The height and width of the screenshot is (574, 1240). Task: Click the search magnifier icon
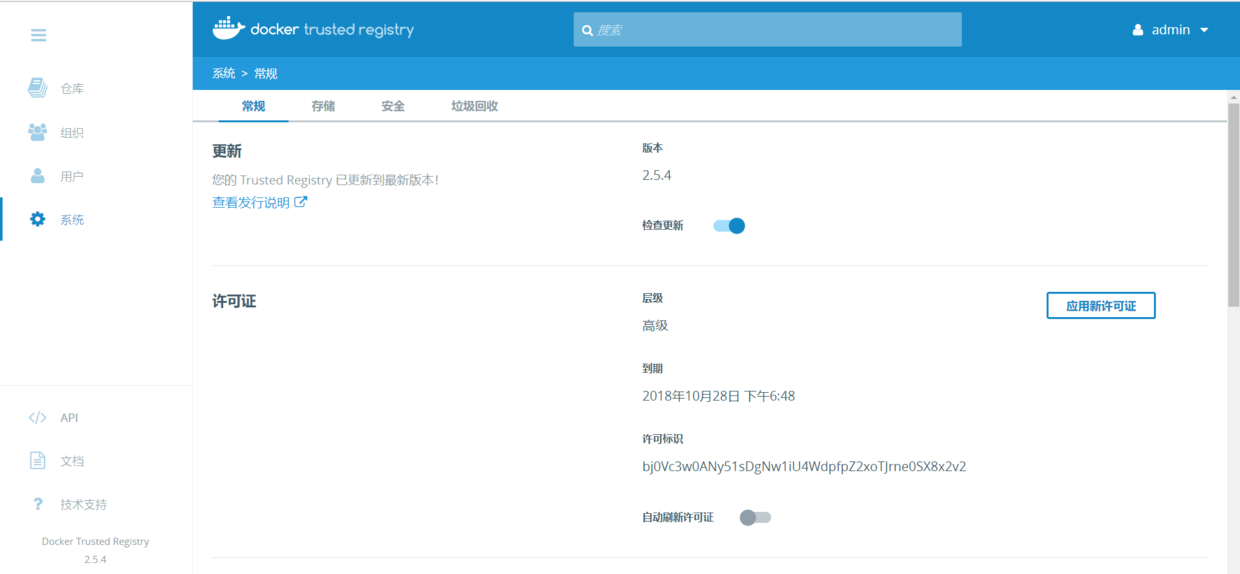pyautogui.click(x=587, y=30)
